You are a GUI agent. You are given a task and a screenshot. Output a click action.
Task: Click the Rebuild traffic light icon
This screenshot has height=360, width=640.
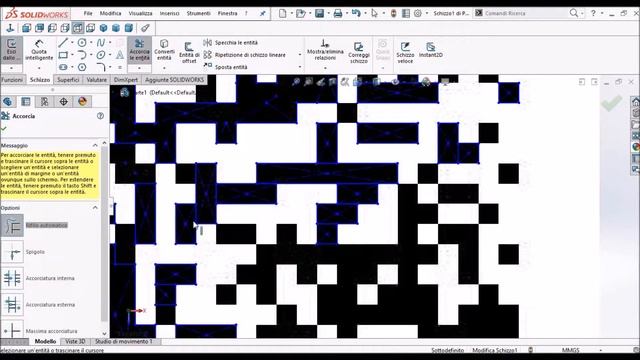tap(393, 13)
